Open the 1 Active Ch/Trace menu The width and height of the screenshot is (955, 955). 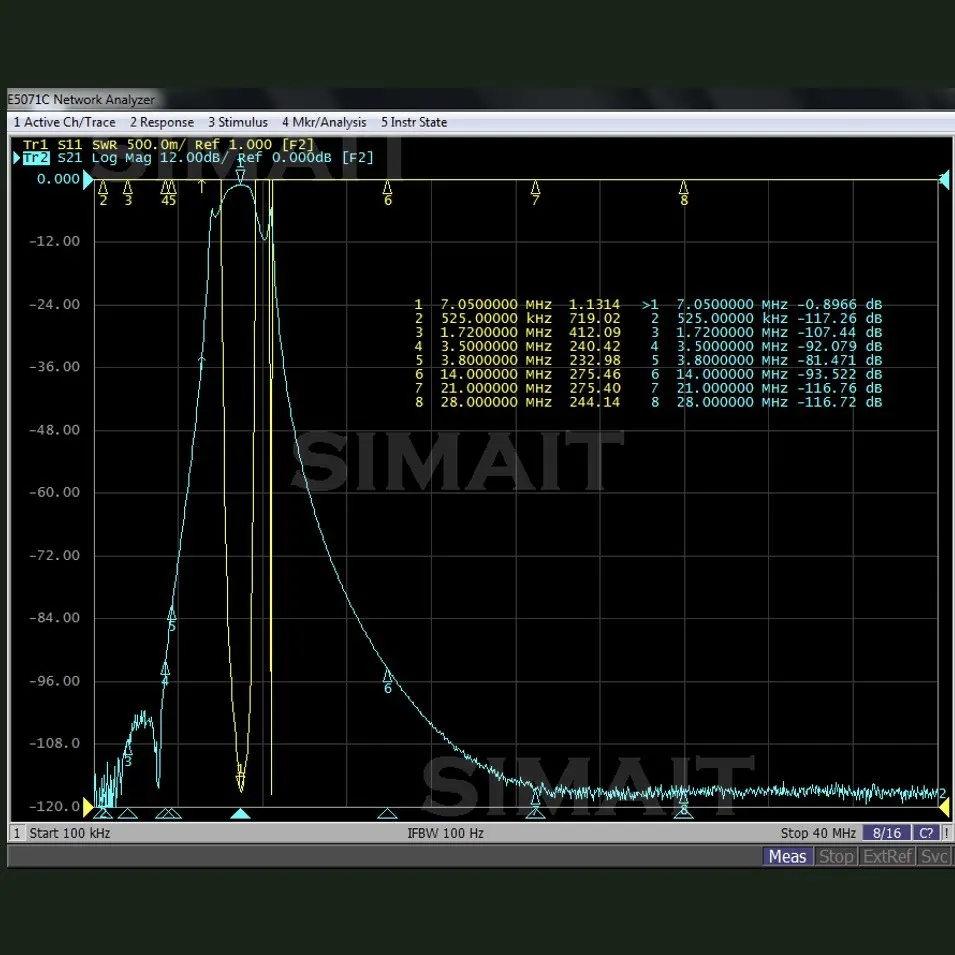(65, 122)
